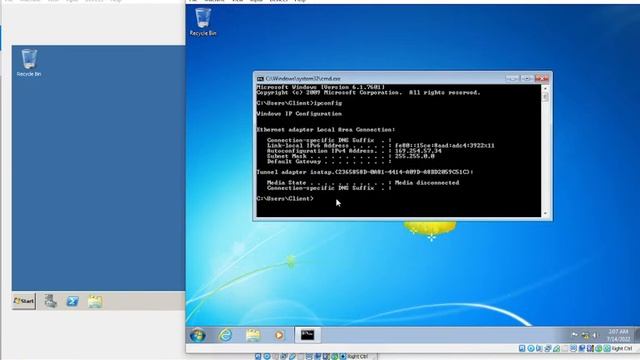
Task: Click the VirtualBox mouse integration indicator
Action: (598, 349)
